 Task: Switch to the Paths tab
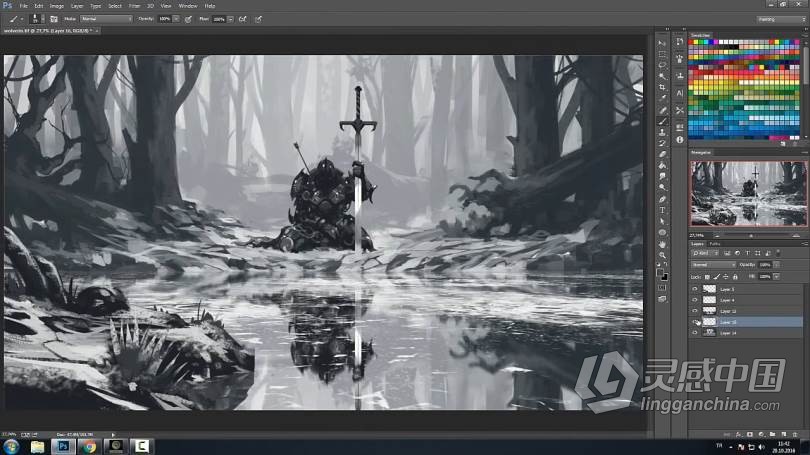[715, 243]
